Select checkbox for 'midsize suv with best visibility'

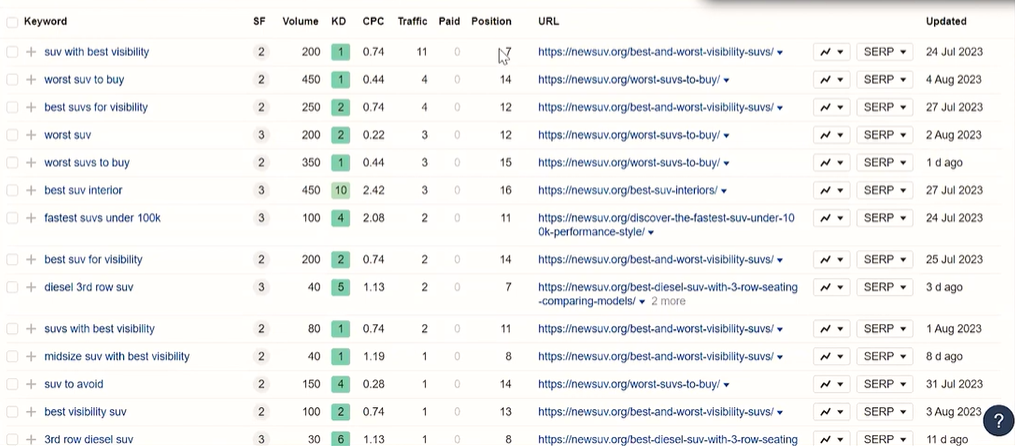click(x=12, y=356)
